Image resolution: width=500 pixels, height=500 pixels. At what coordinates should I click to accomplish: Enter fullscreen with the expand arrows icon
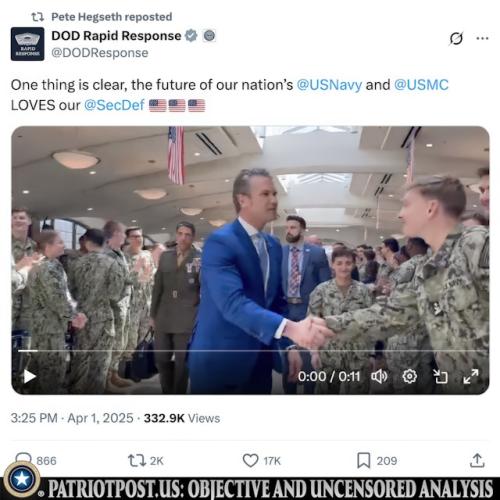coord(471,377)
